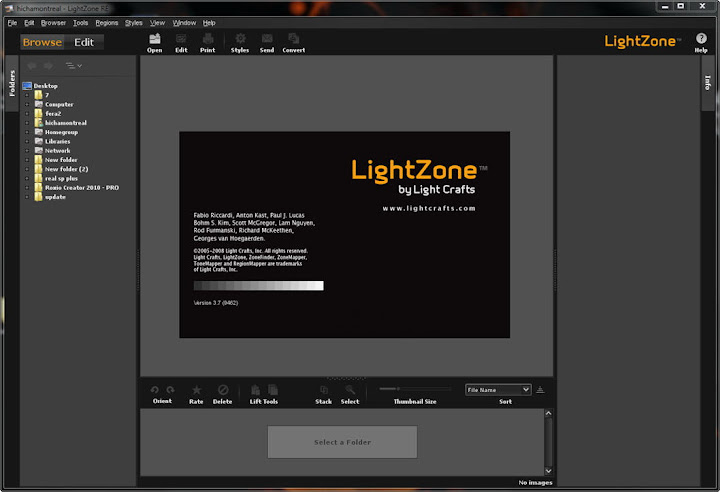Rotate left with Orient counterclockwise arrow
Viewport: 720px width, 492px height.
click(155, 390)
